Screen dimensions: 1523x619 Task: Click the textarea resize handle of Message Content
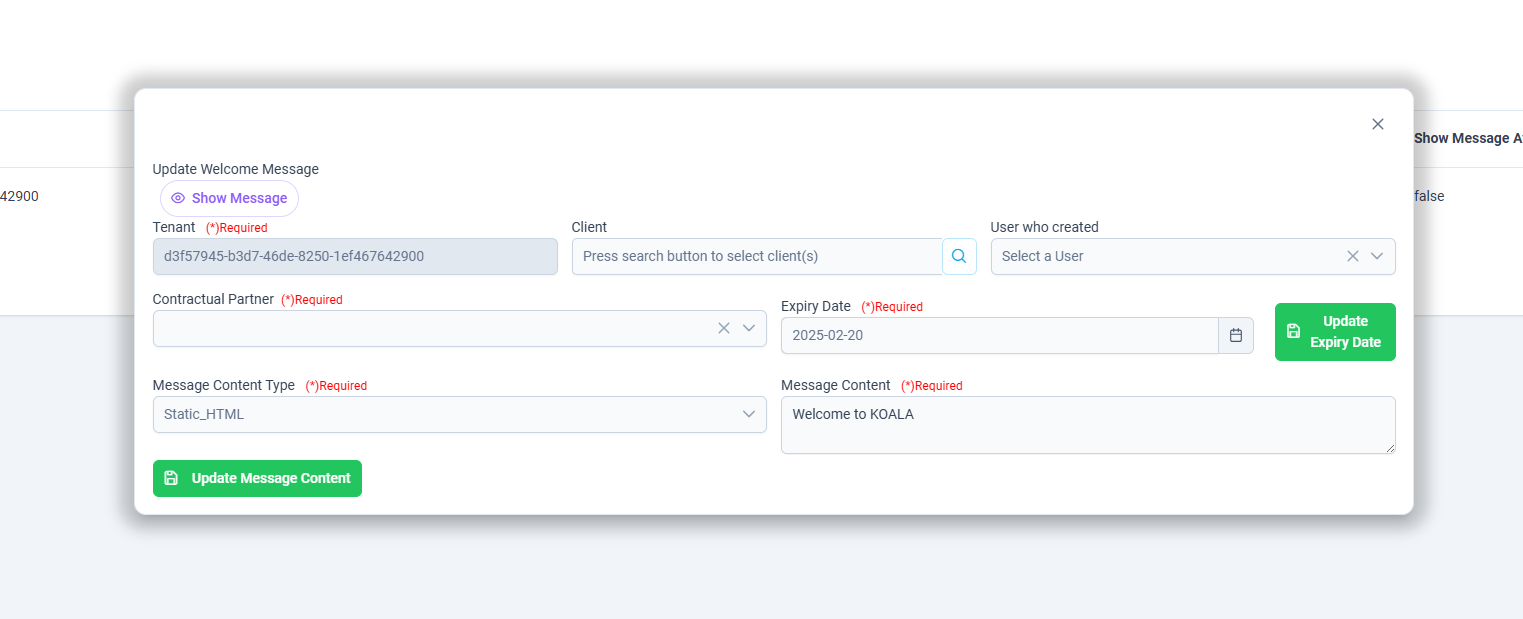pyautogui.click(x=1389, y=447)
